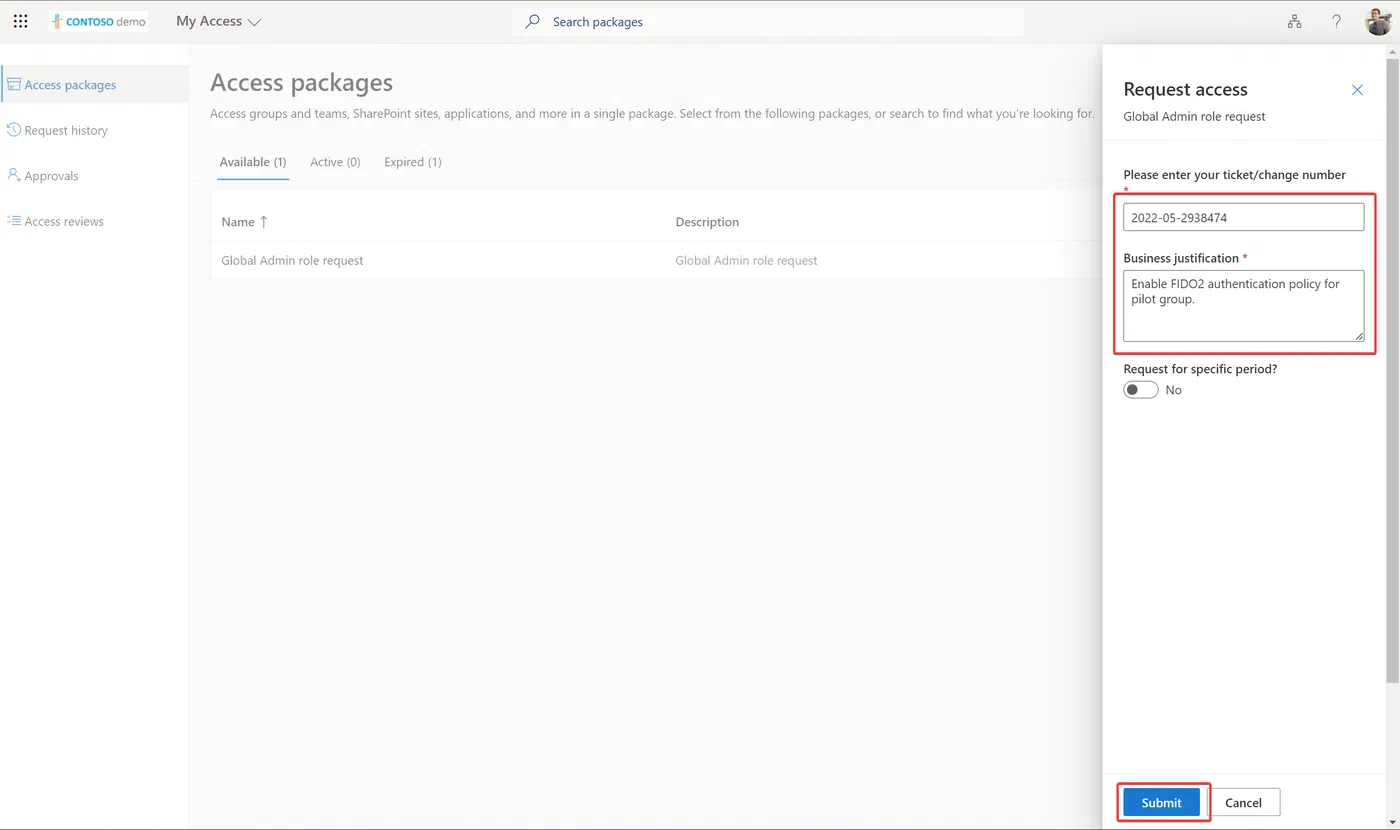The width and height of the screenshot is (1400, 830).
Task: Click the Contoso demo logo
Action: point(98,21)
